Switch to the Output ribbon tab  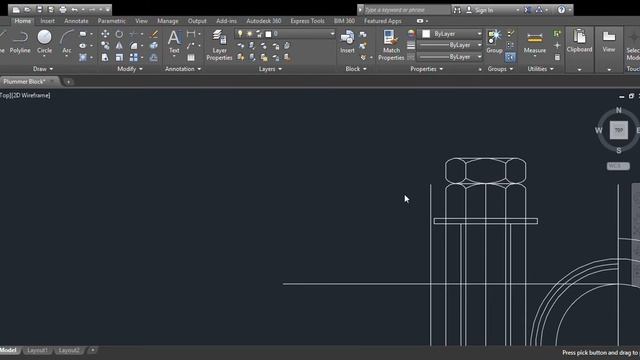point(197,21)
